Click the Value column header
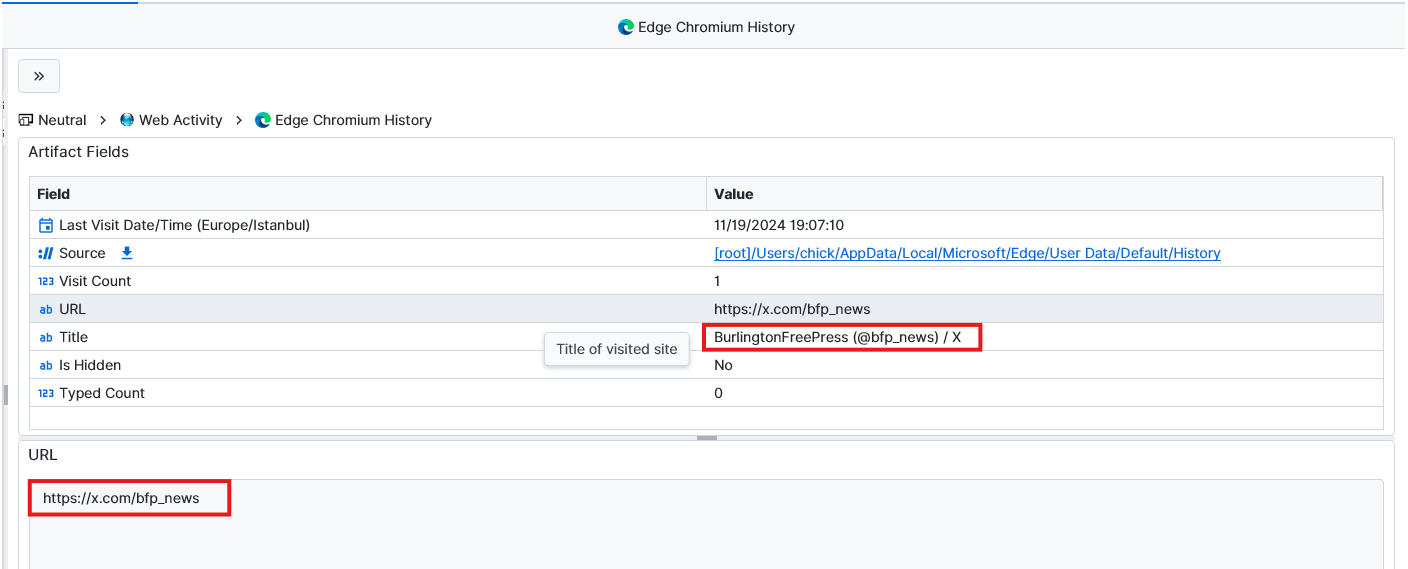This screenshot has width=1408, height=569. point(733,194)
